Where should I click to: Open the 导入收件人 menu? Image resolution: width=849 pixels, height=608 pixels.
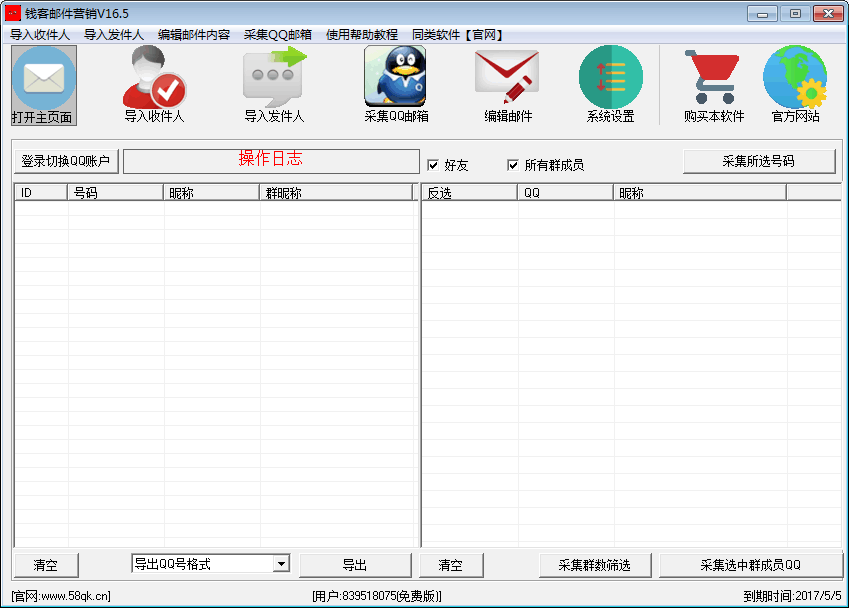tap(40, 35)
